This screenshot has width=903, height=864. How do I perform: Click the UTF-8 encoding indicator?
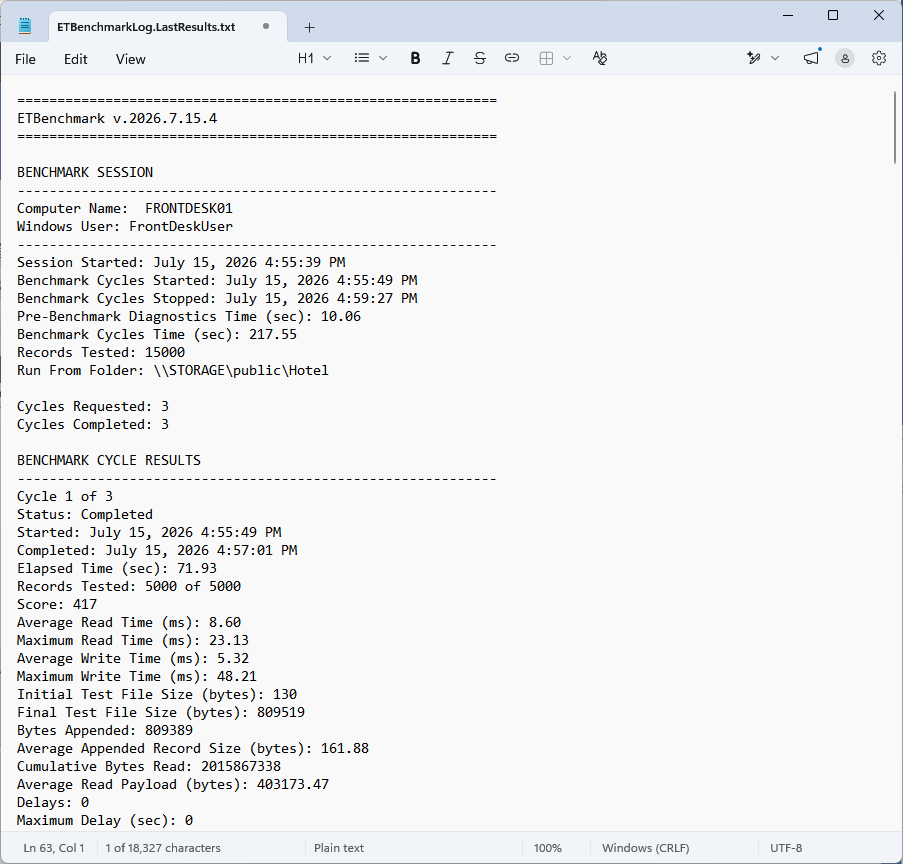(786, 848)
